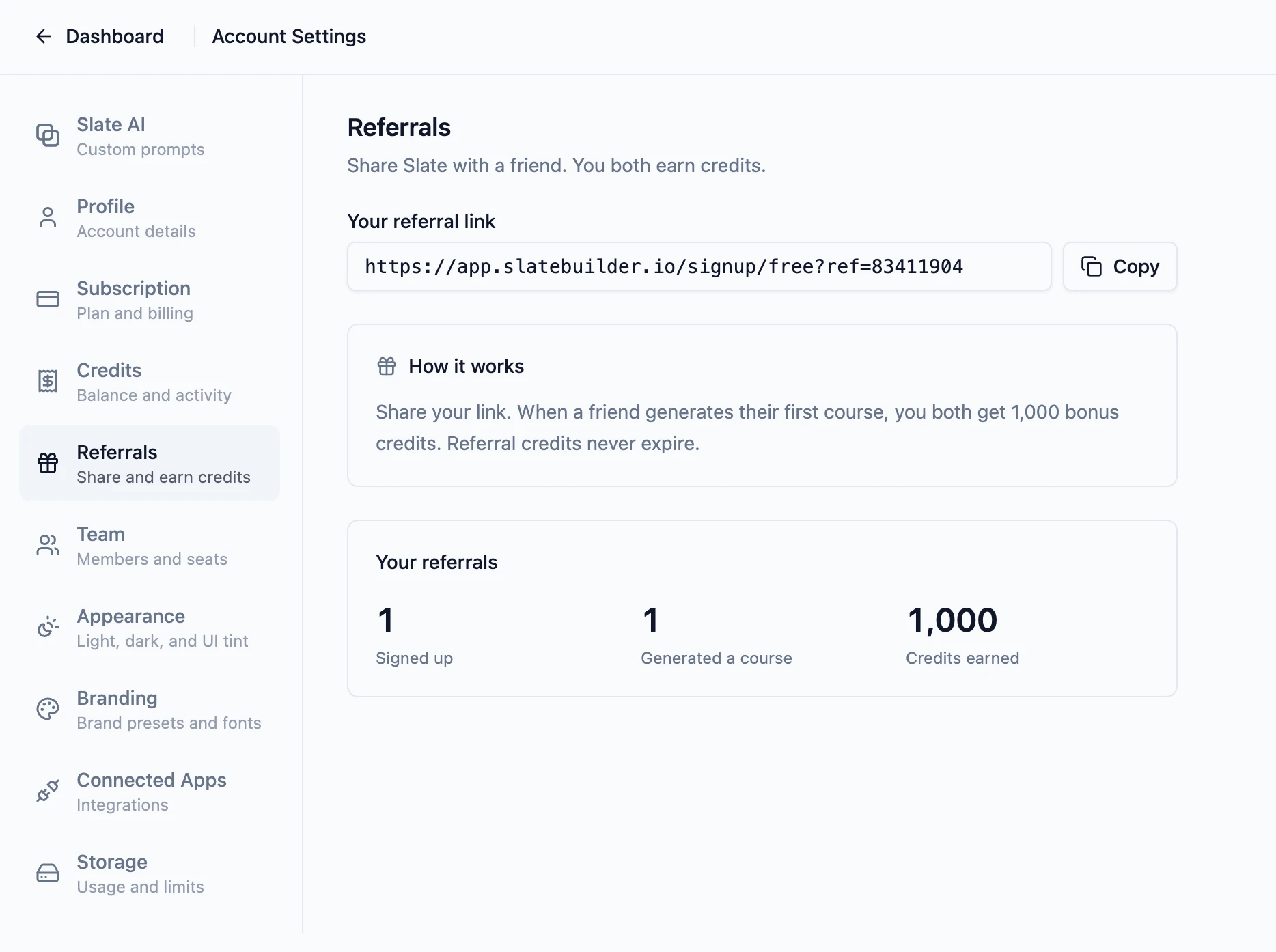Screen dimensions: 1276x952
Task: Open Storage usage and limits
Action: [x=150, y=873]
